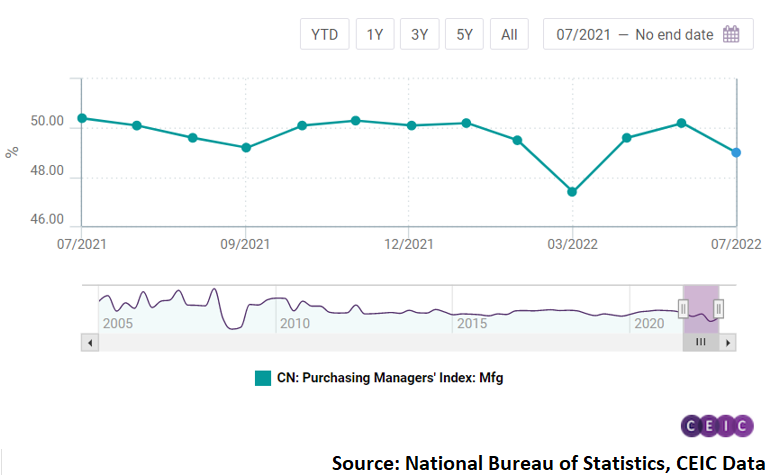
Task: Click the 12/2021 x-axis label
Action: click(409, 244)
